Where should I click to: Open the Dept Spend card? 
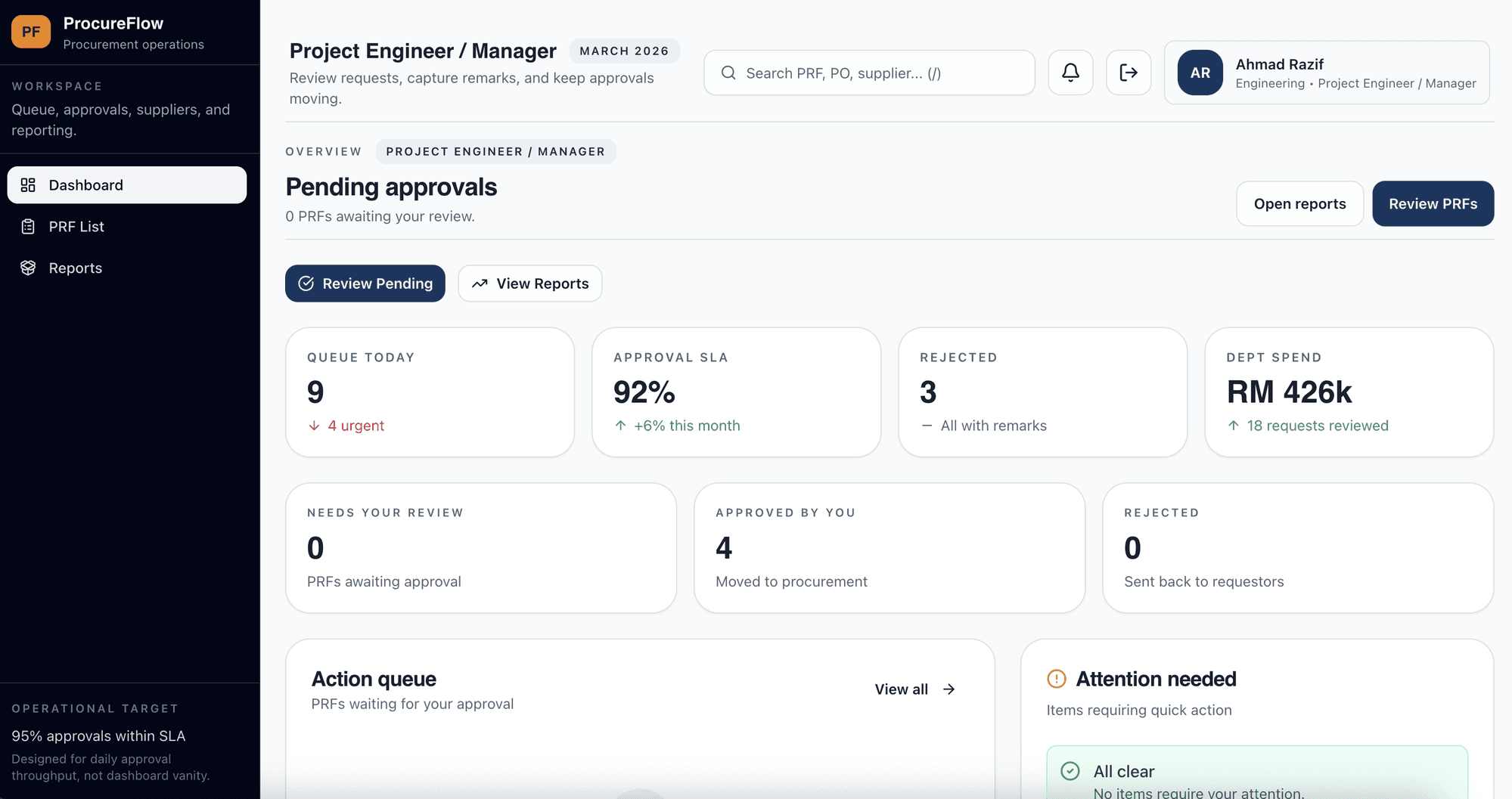click(x=1349, y=392)
